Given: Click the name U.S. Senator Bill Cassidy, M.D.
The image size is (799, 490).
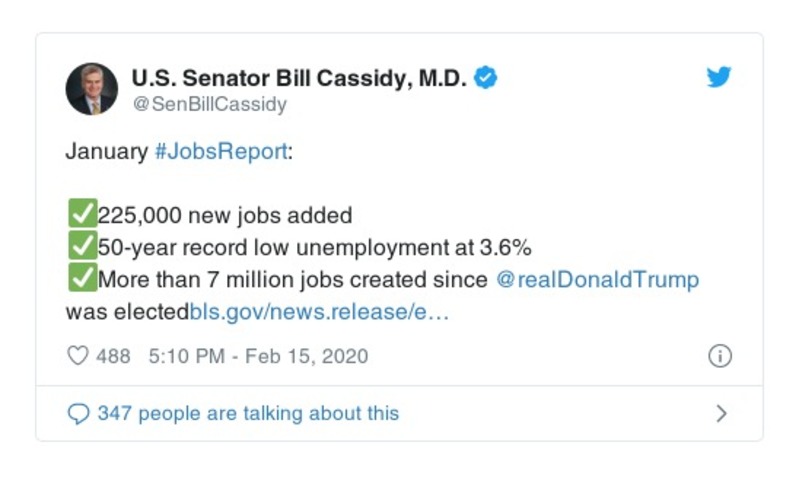Looking at the screenshot, I should pos(299,78).
